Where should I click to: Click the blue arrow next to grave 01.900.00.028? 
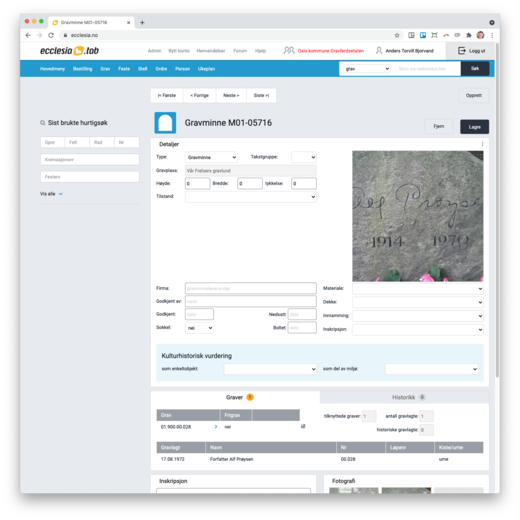[x=216, y=427]
